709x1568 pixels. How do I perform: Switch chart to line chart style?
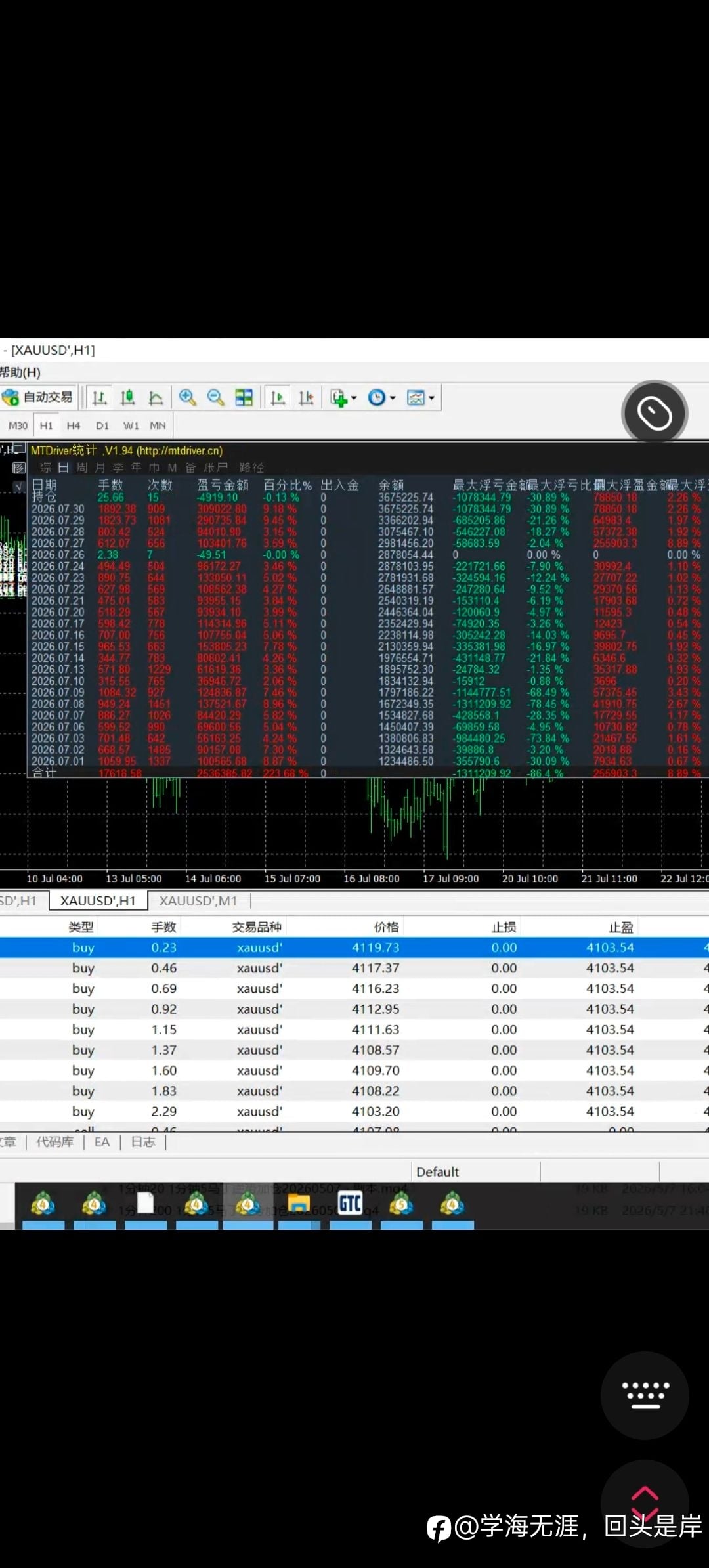point(156,397)
